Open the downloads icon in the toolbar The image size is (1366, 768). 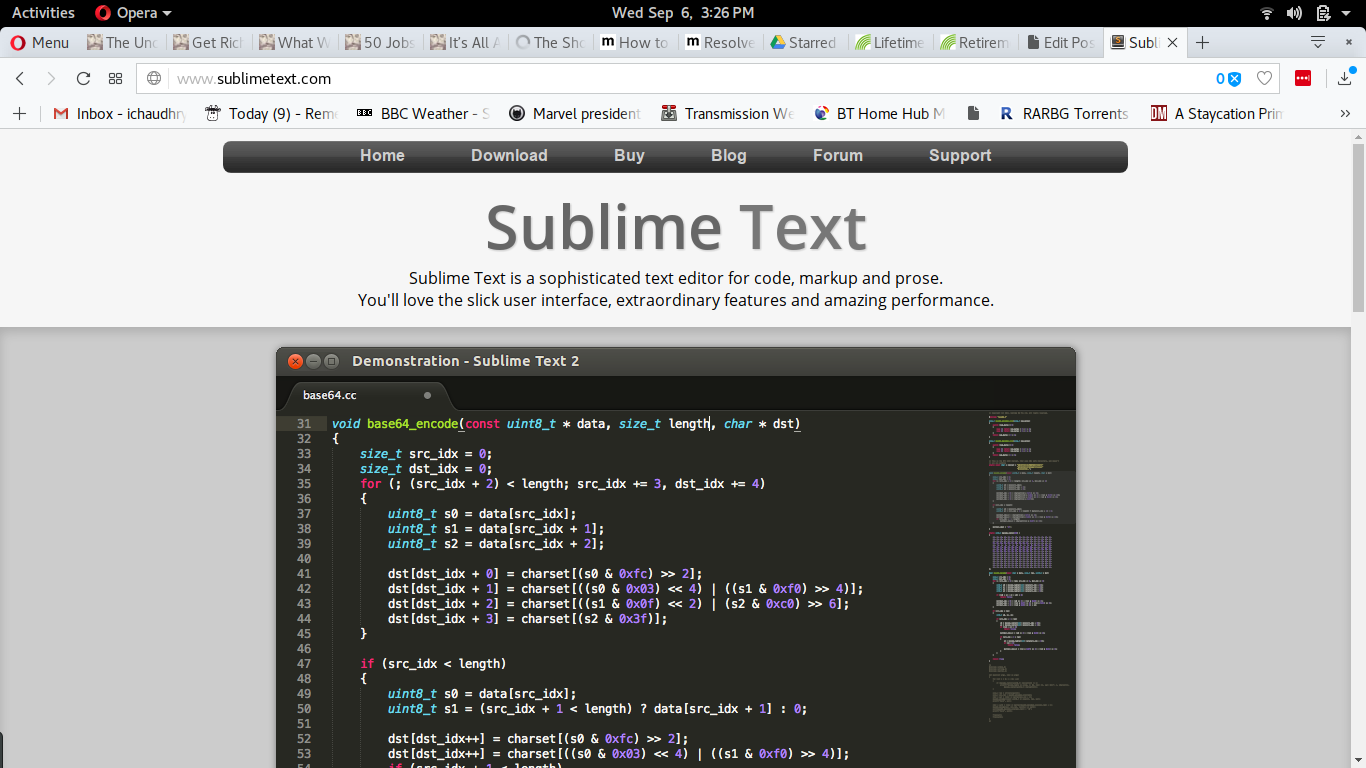click(1345, 78)
